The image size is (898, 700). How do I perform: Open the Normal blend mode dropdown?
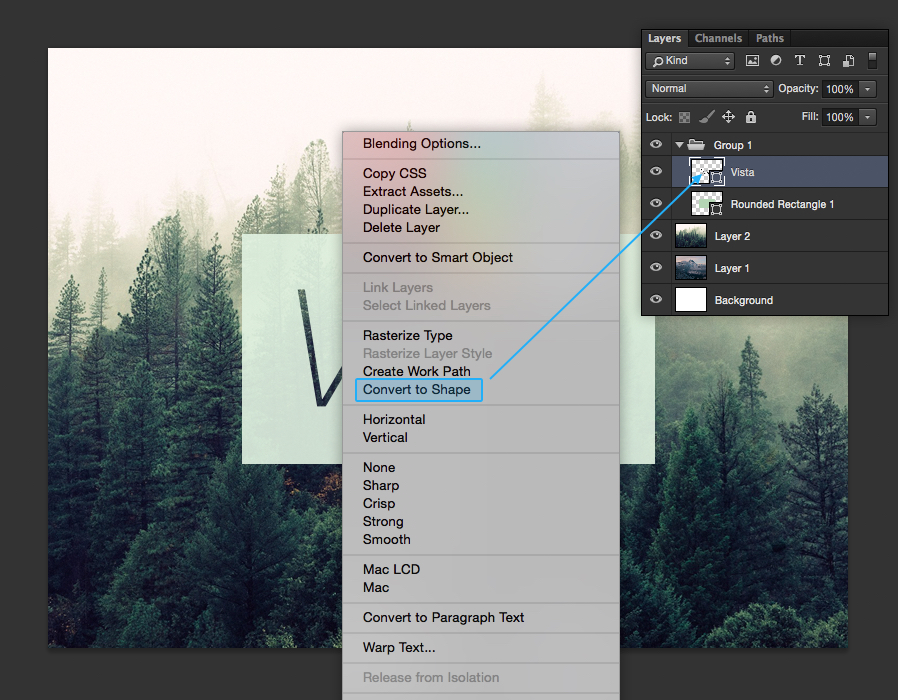click(708, 88)
